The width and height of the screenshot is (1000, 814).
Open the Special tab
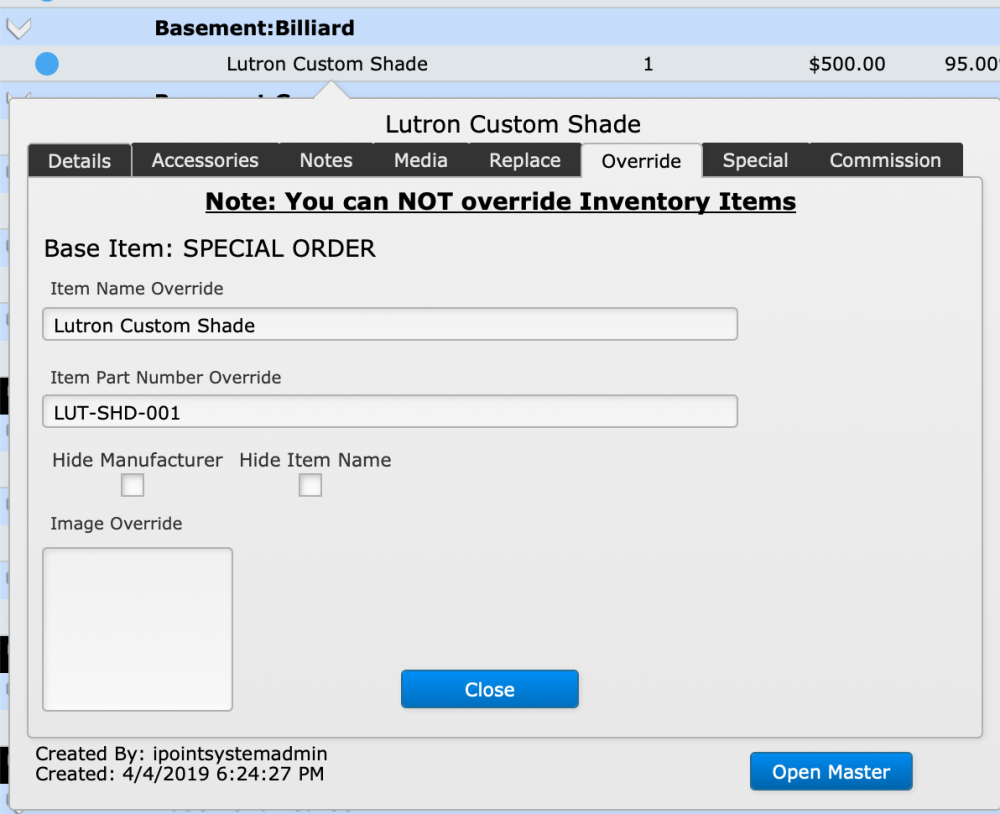pyautogui.click(x=755, y=160)
